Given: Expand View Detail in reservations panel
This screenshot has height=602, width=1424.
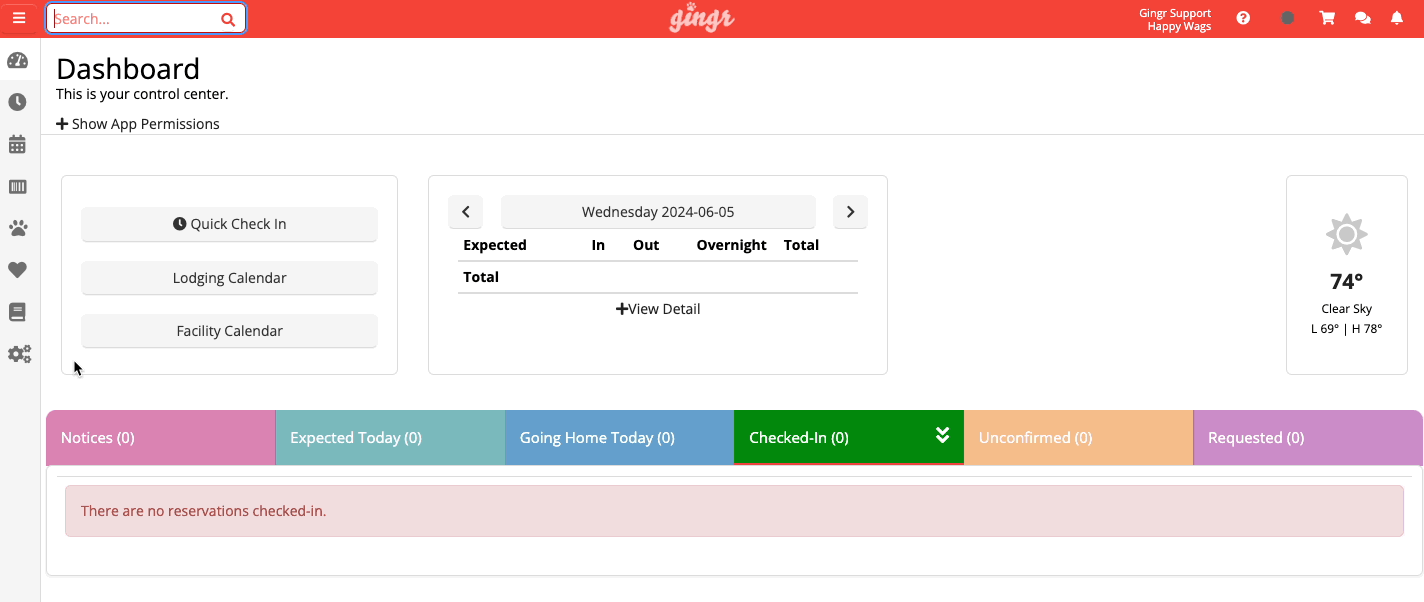Looking at the screenshot, I should point(658,309).
